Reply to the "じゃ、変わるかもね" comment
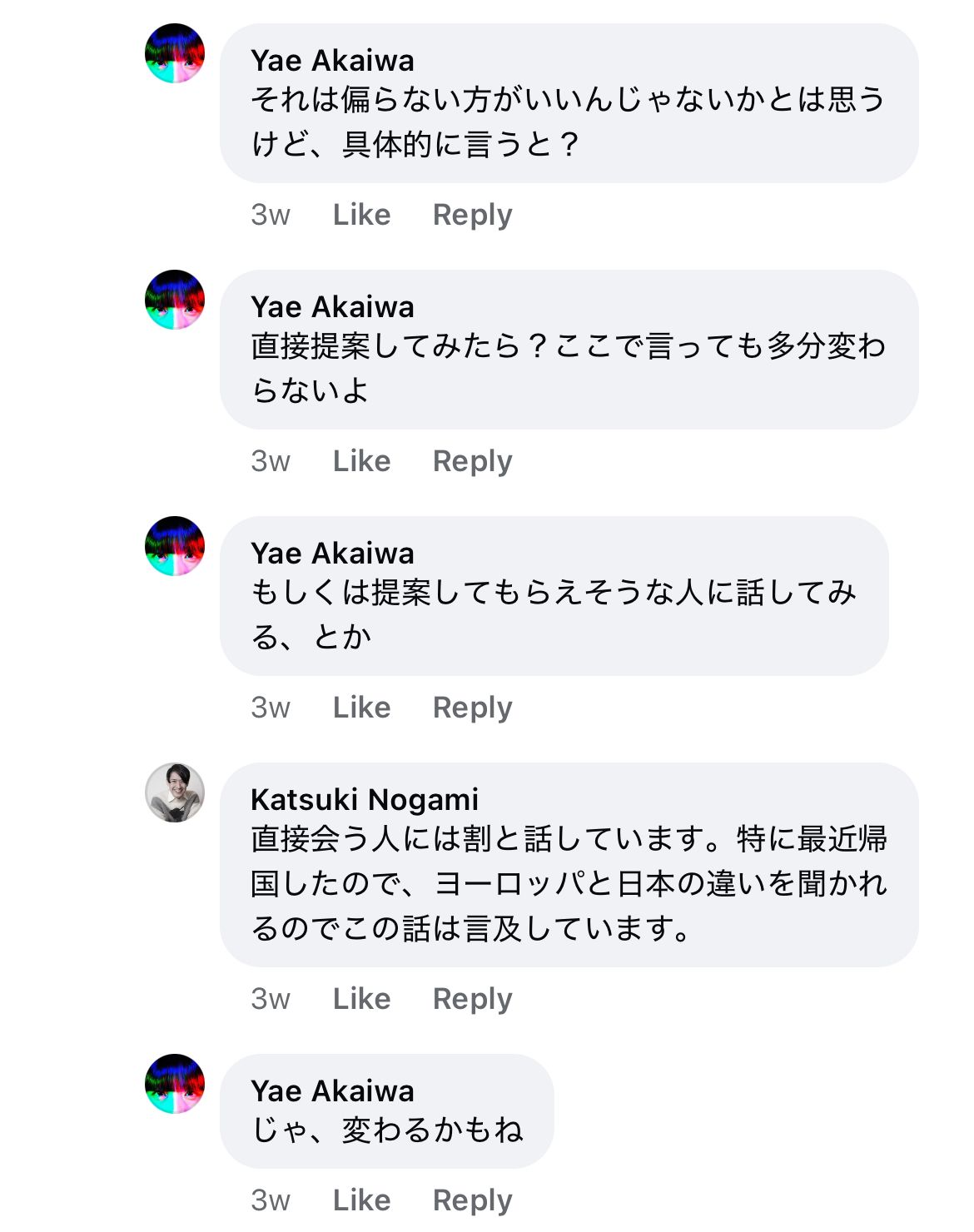The width and height of the screenshot is (974, 1232). coord(472,1200)
